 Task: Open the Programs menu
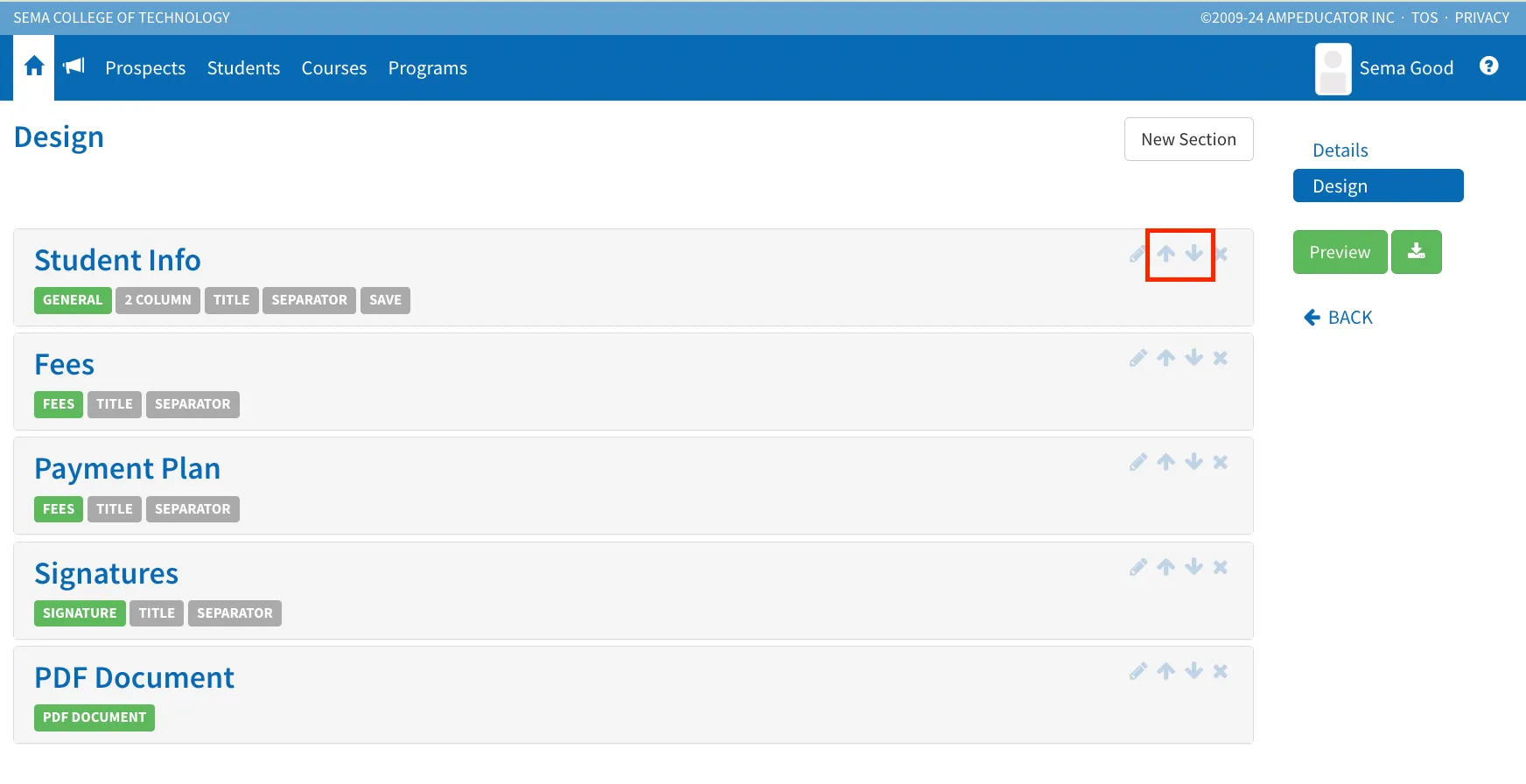(x=428, y=68)
